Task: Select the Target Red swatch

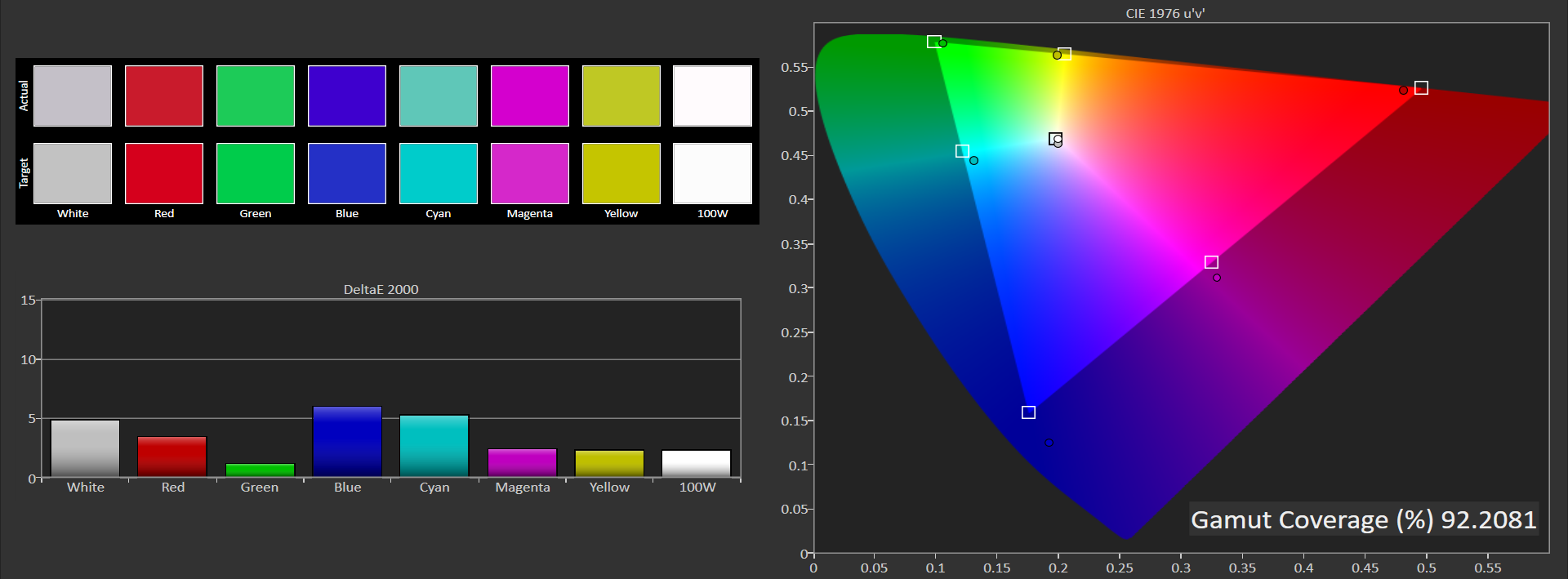Action: [x=164, y=173]
